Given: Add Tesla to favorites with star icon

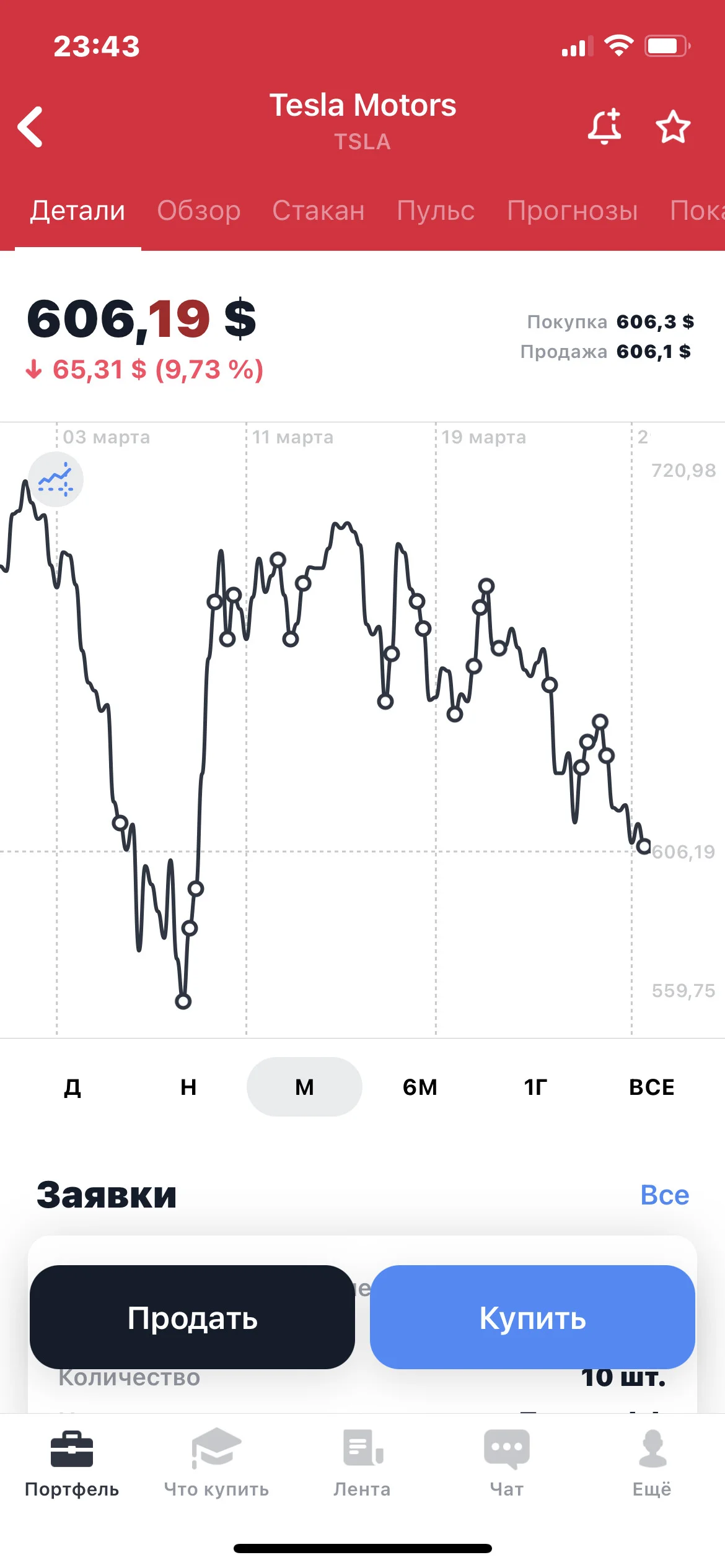Looking at the screenshot, I should (x=673, y=126).
